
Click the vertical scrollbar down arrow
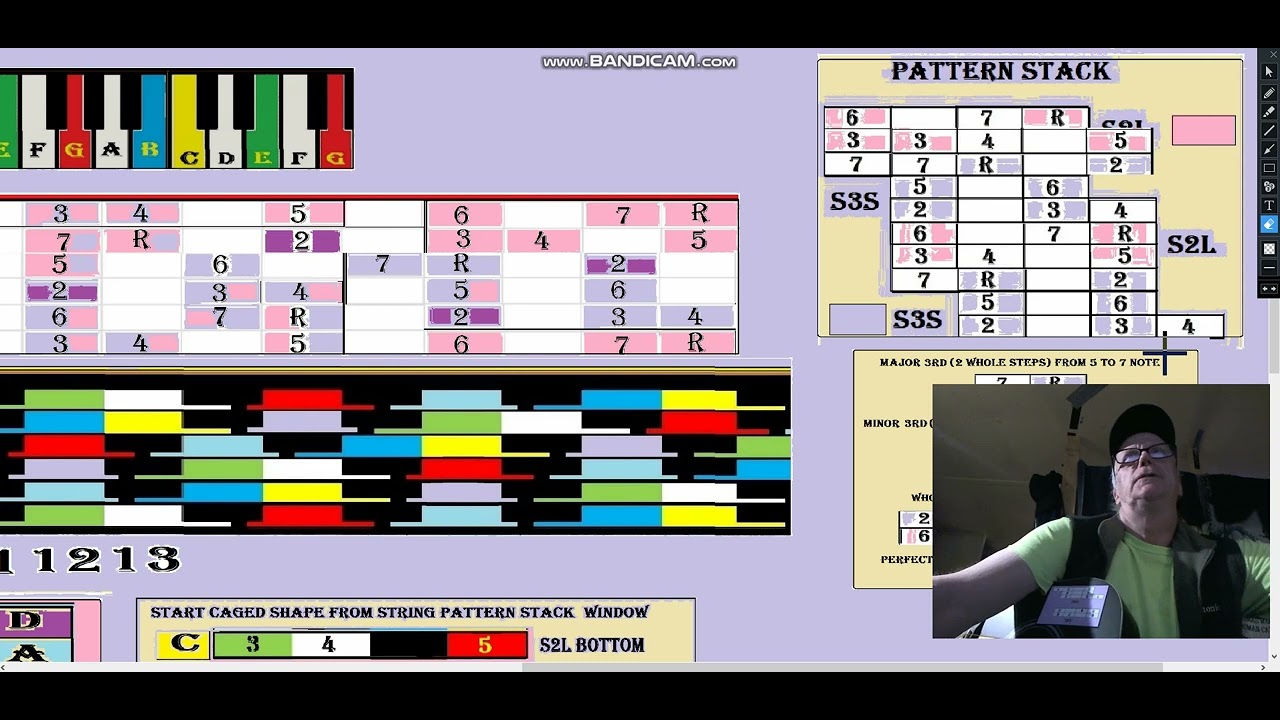point(1274,656)
